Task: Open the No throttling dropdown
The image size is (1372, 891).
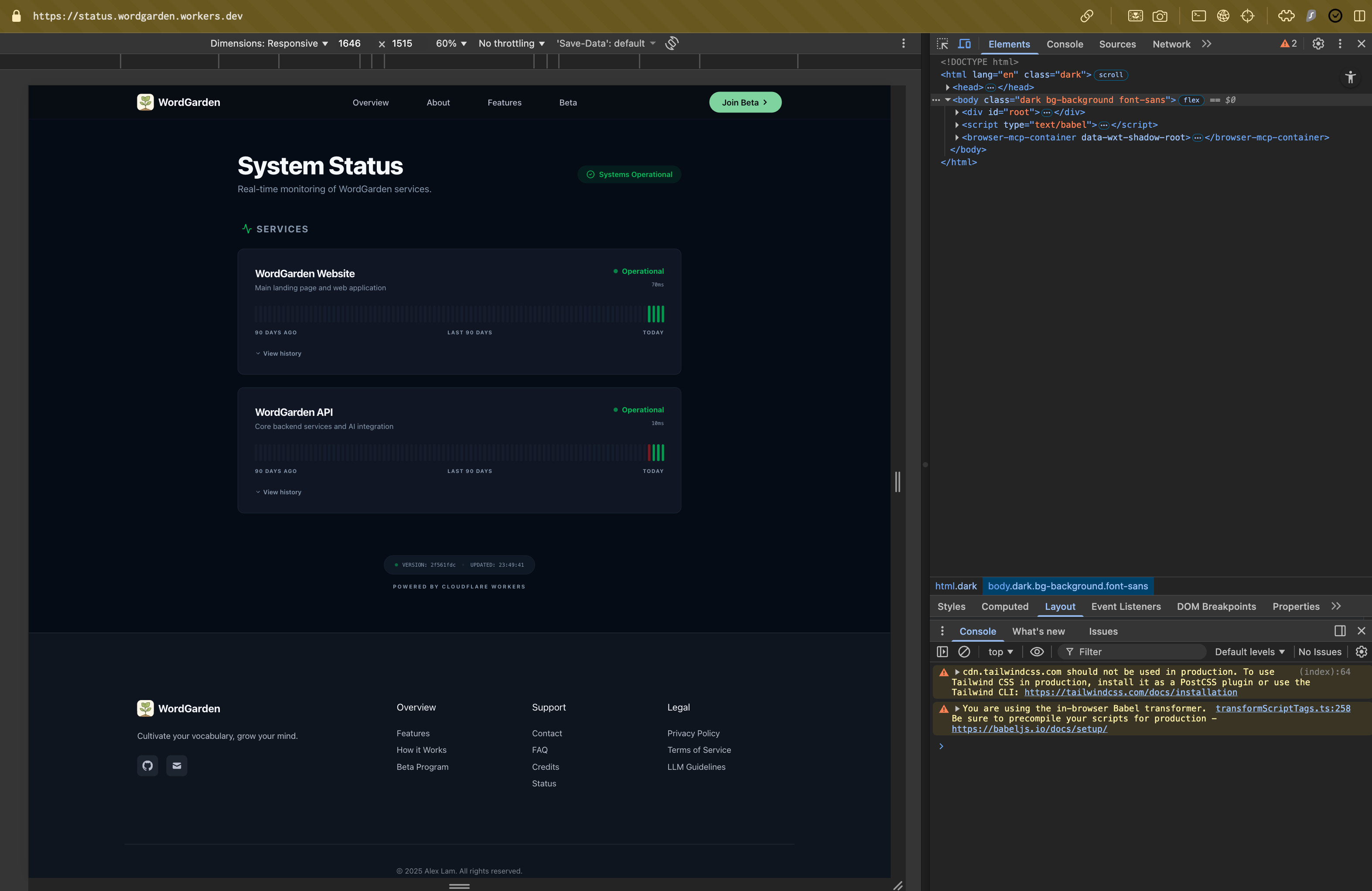Action: [511, 43]
